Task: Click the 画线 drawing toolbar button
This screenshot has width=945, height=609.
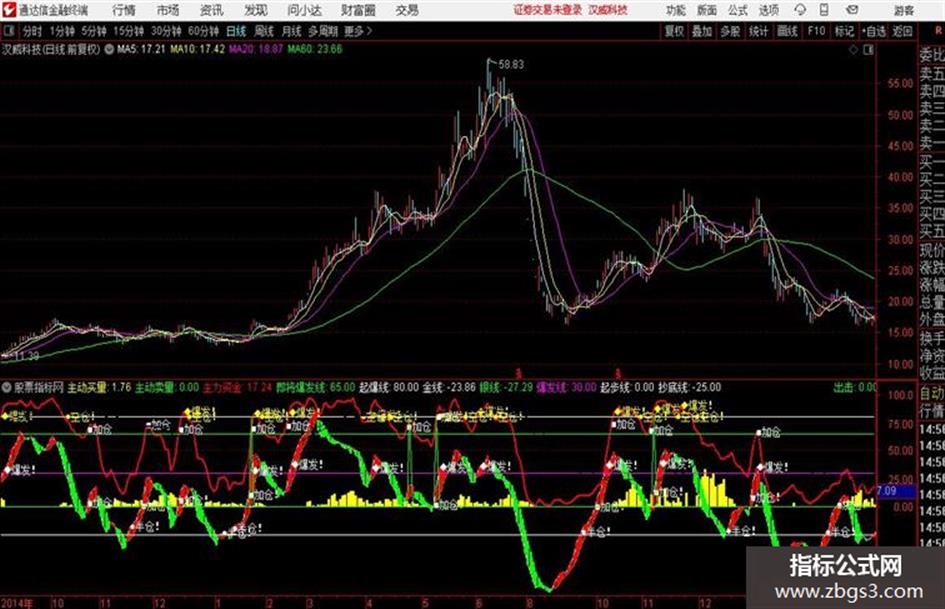Action: (x=787, y=31)
